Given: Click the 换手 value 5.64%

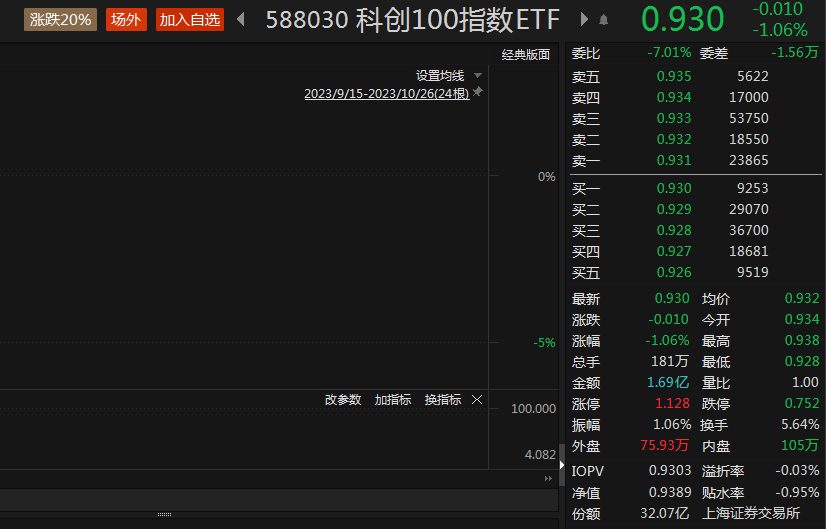Looking at the screenshot, I should tap(800, 425).
